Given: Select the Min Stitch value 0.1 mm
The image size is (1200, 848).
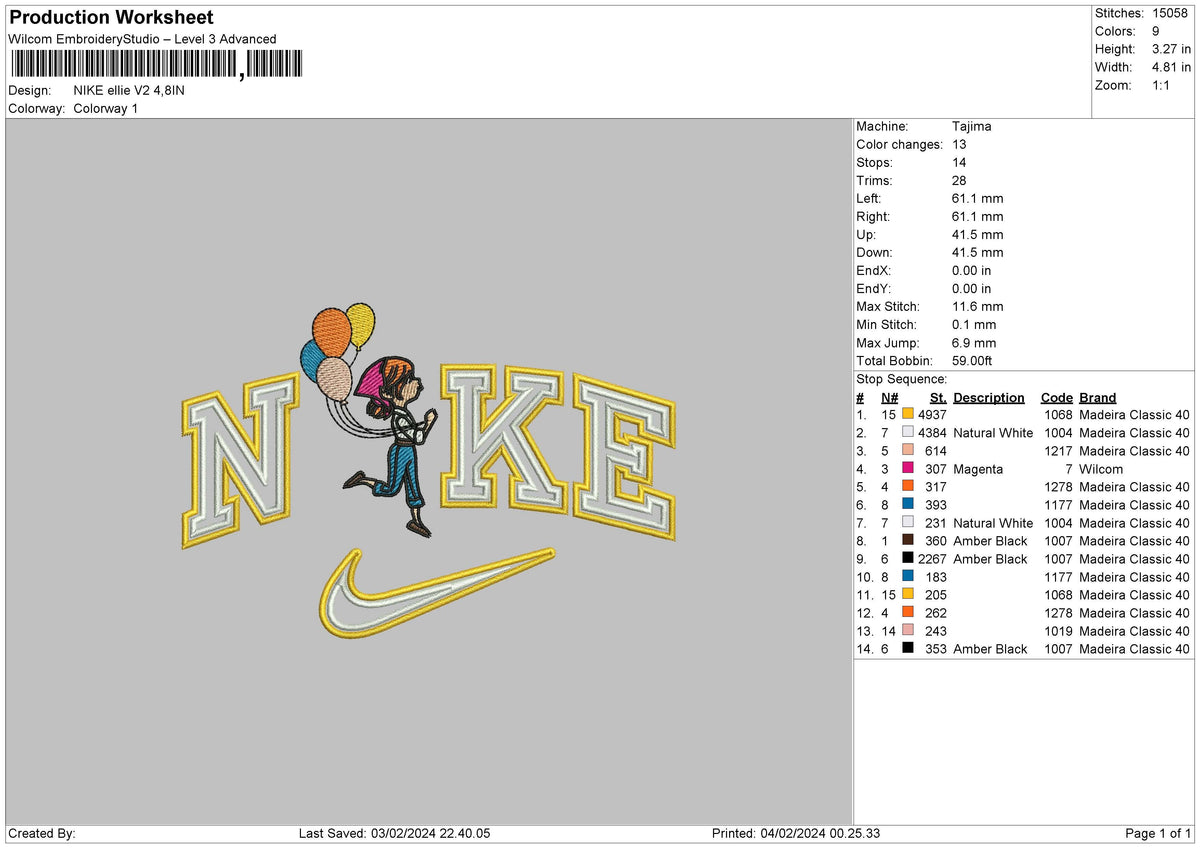Looking at the screenshot, I should click(974, 325).
